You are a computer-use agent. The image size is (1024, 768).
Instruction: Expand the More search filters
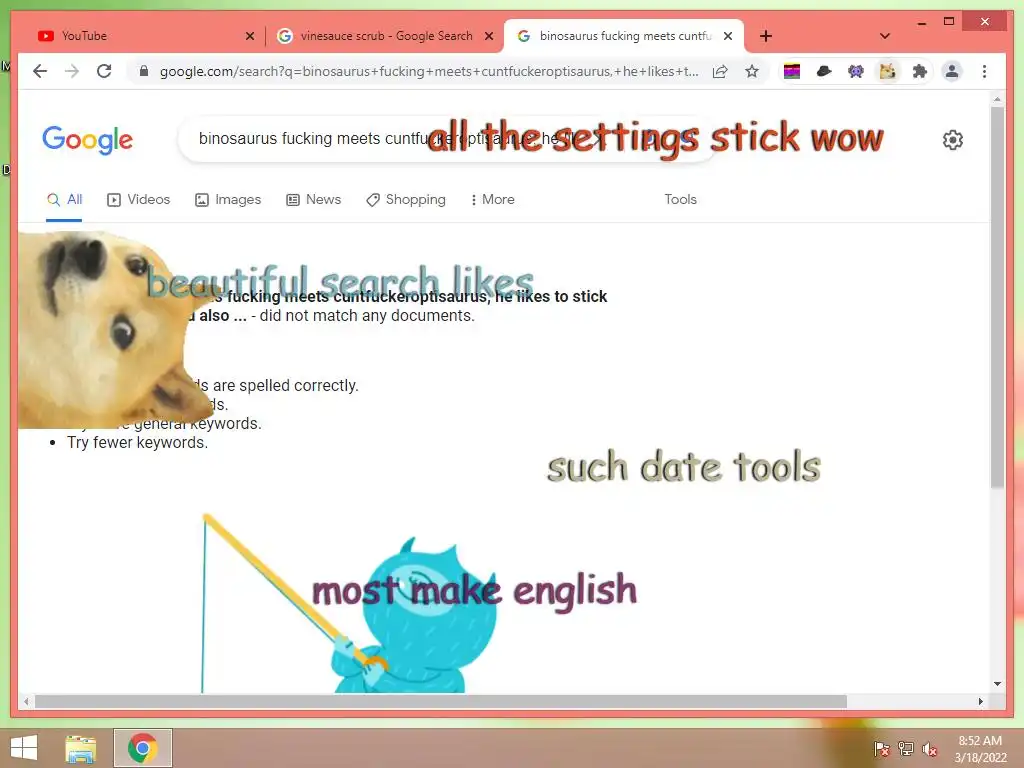click(x=492, y=199)
